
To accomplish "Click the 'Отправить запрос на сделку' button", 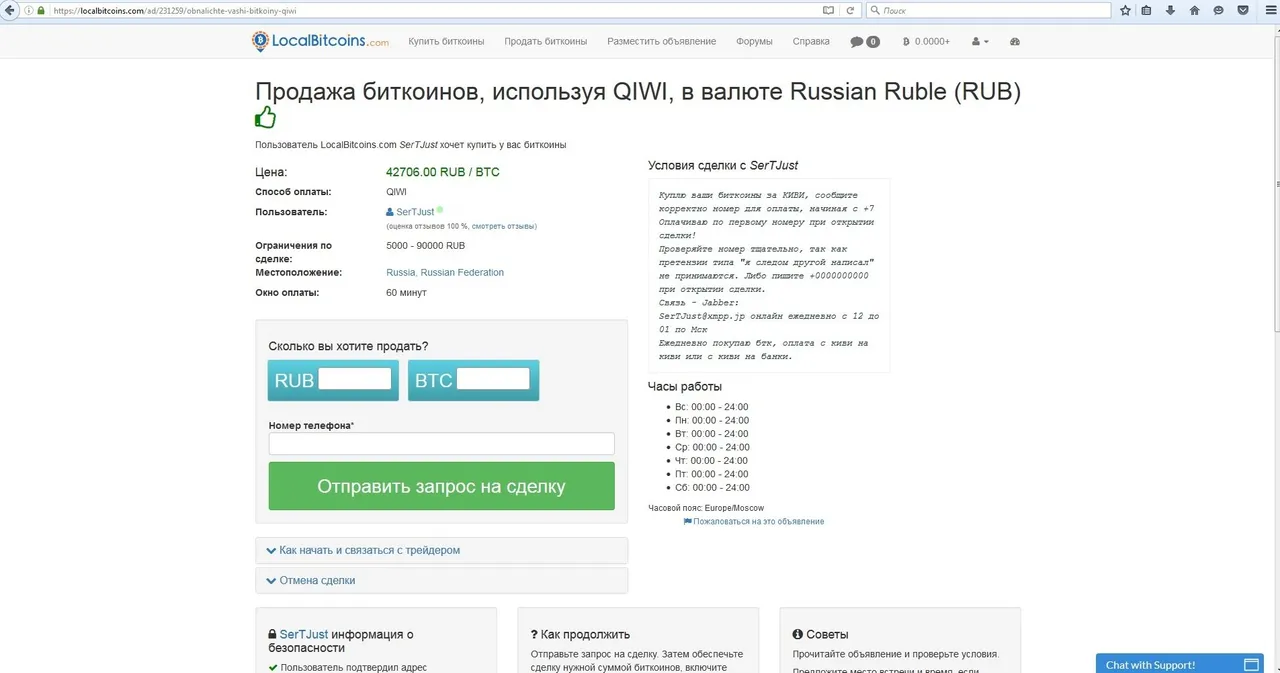I will click(441, 486).
